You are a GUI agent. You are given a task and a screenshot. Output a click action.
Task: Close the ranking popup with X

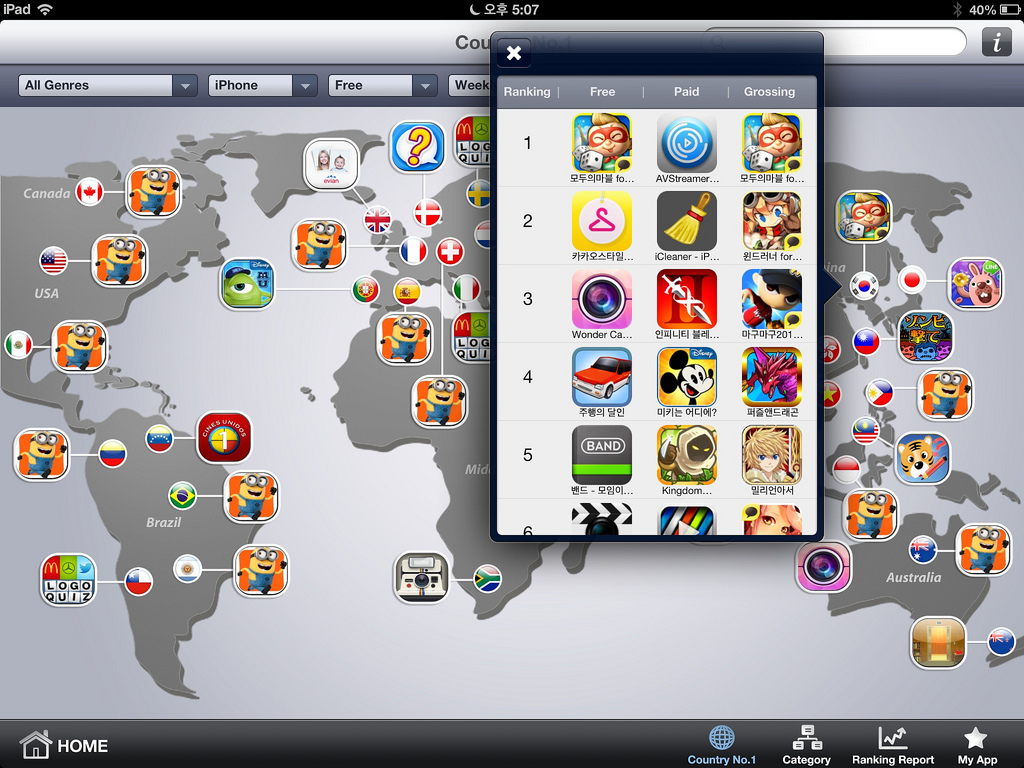[514, 53]
